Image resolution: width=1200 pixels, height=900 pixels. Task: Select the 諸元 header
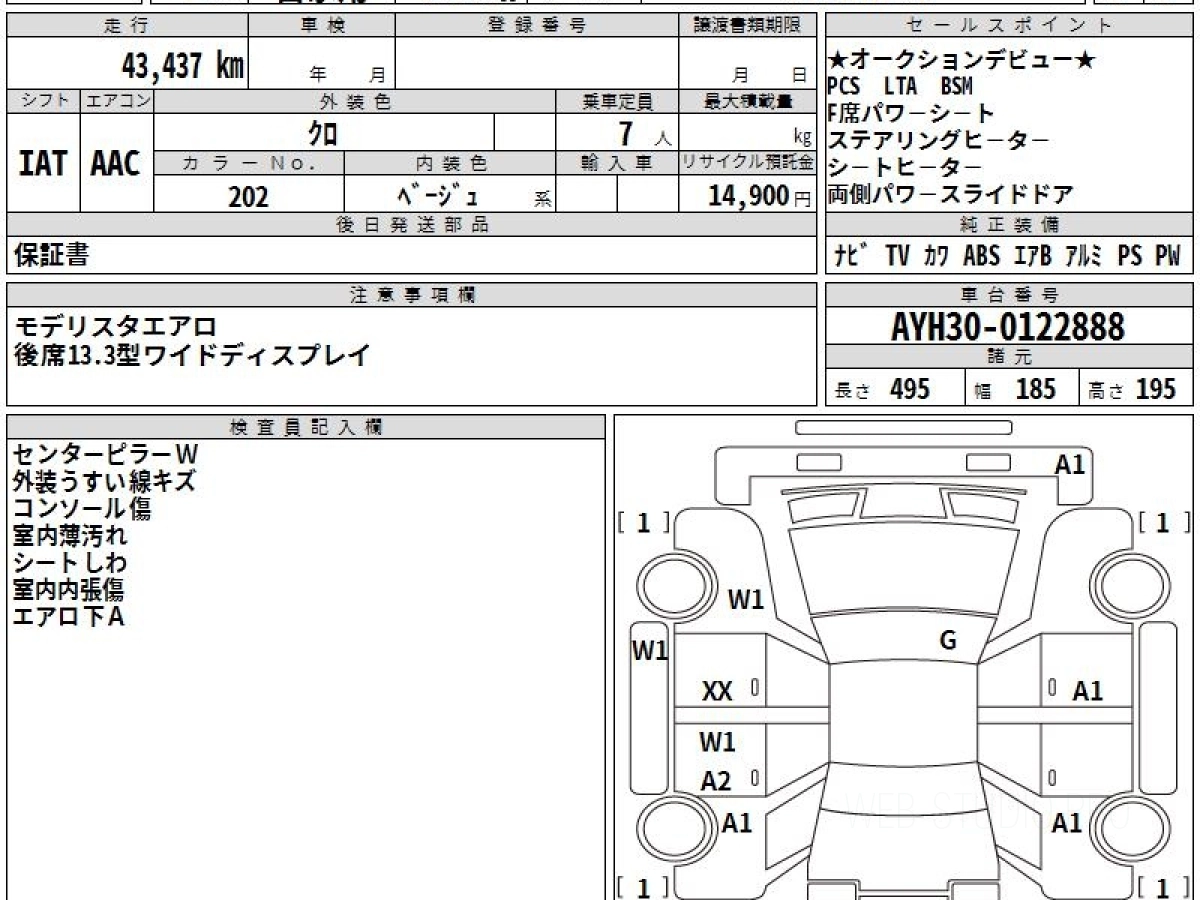pos(1010,357)
